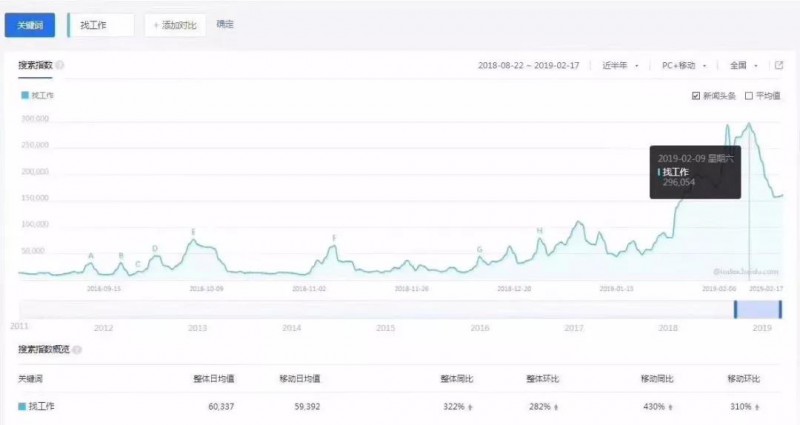
Task: Select the 搜索指数 tab
Action: [x=35, y=65]
